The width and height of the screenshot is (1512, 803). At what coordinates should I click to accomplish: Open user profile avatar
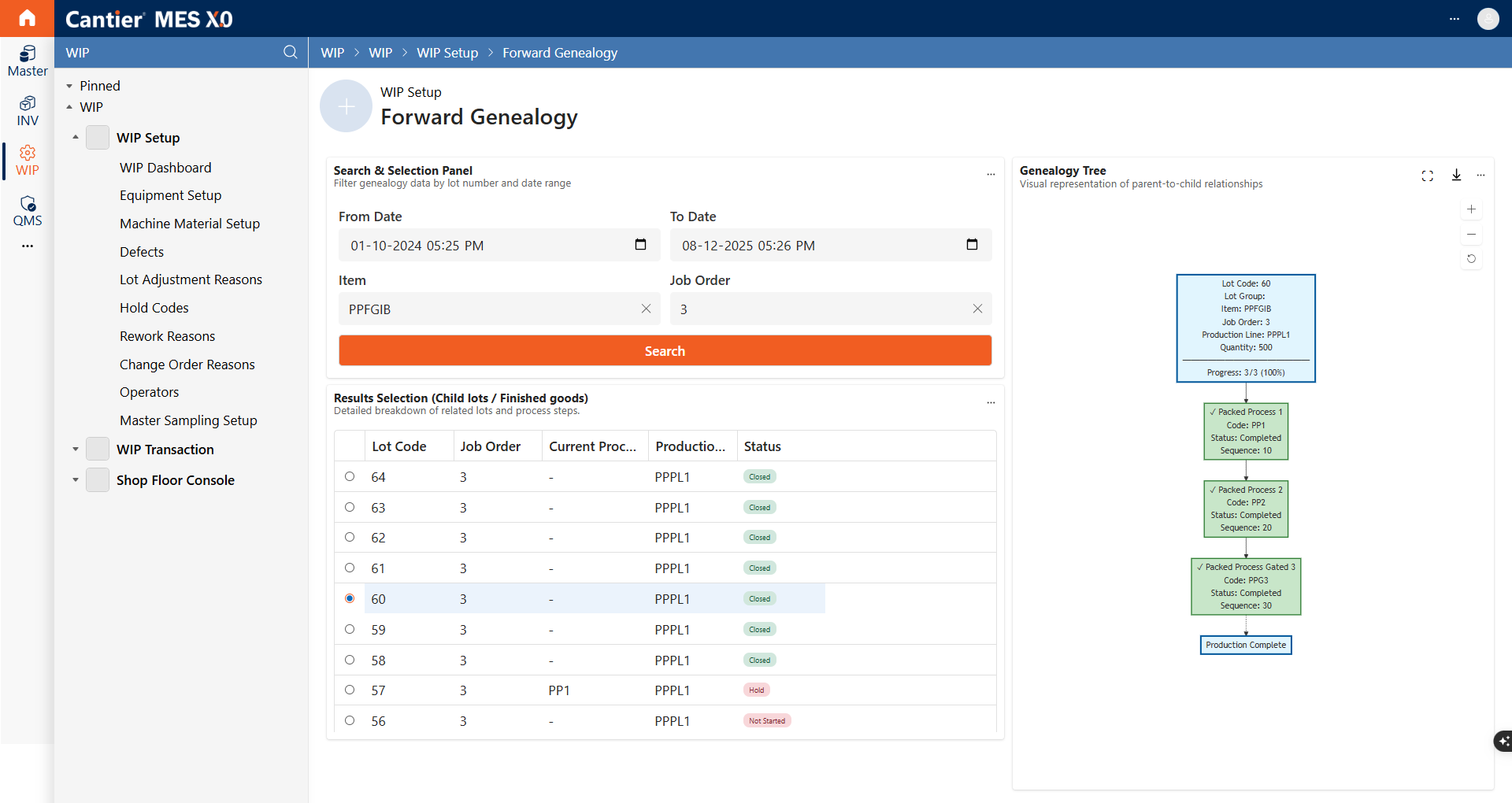(1488, 18)
